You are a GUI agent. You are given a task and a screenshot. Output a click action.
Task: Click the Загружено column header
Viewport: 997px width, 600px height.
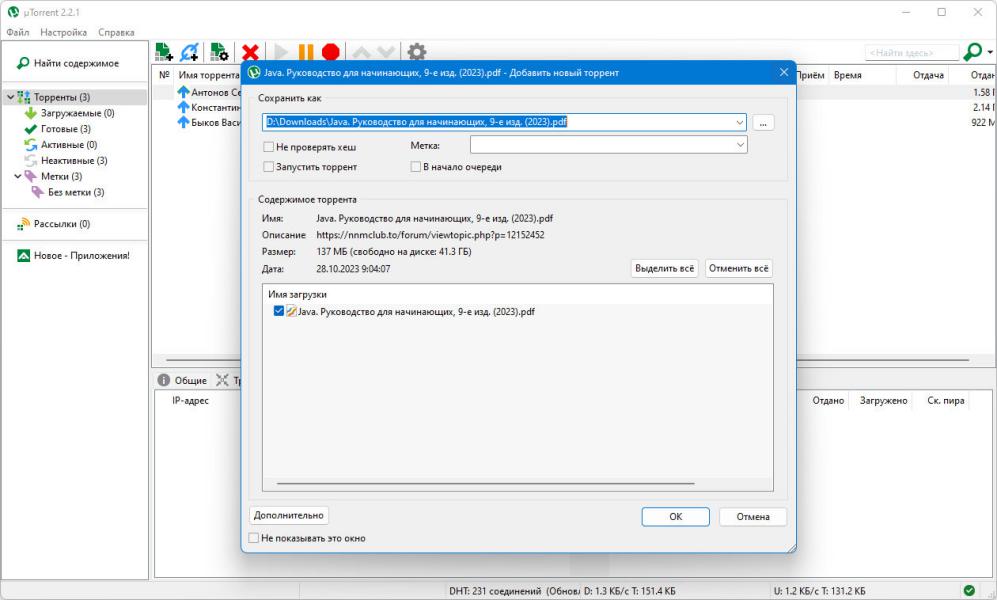click(x=883, y=400)
